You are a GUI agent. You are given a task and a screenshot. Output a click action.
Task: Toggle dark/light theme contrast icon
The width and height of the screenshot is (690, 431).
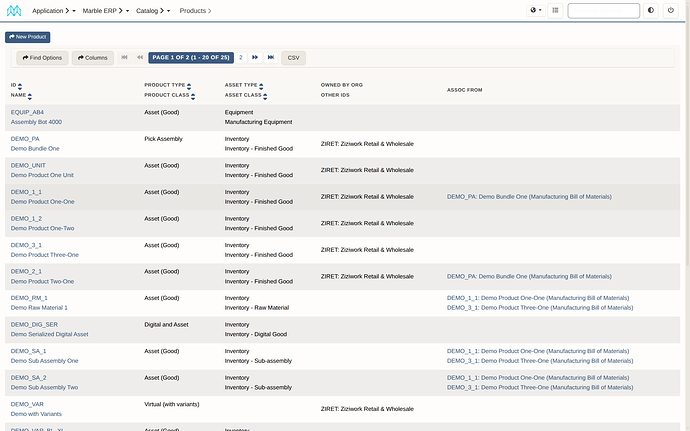651,10
